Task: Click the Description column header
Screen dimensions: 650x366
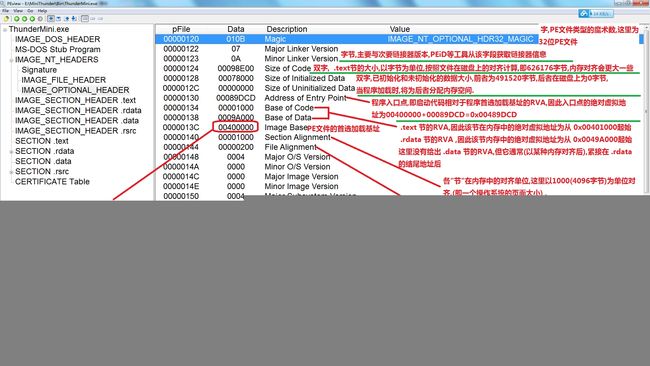Action: pyautogui.click(x=287, y=29)
